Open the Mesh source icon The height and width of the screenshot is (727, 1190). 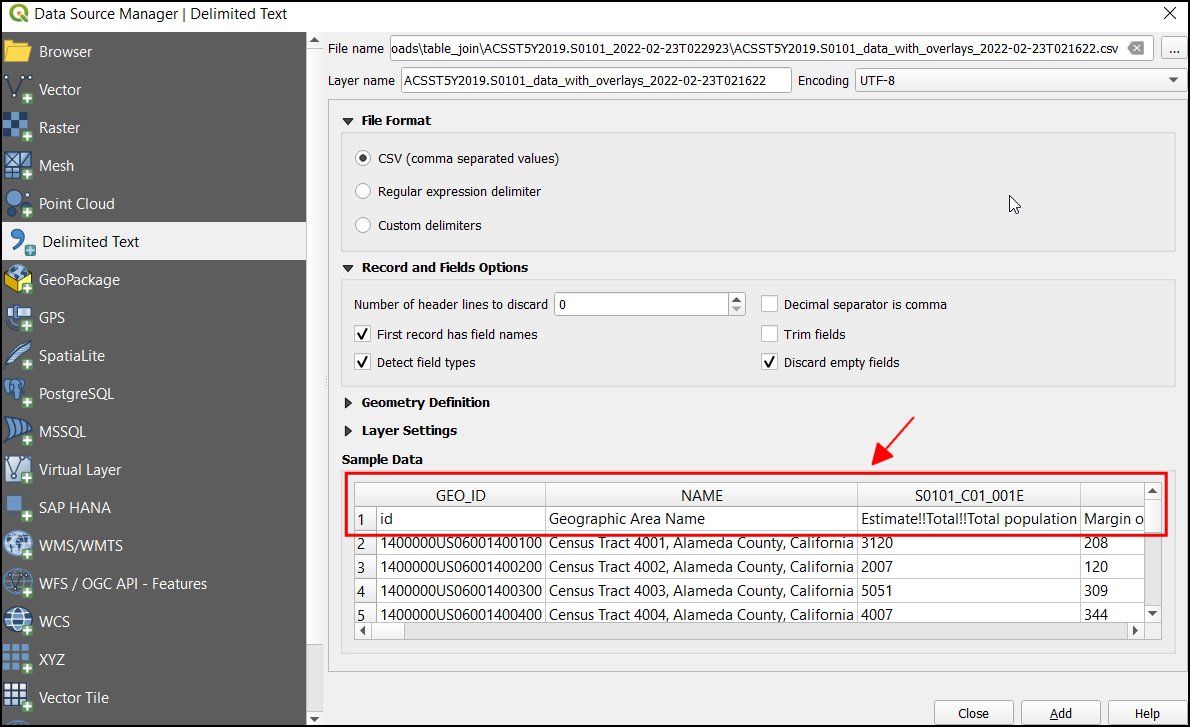pos(19,166)
